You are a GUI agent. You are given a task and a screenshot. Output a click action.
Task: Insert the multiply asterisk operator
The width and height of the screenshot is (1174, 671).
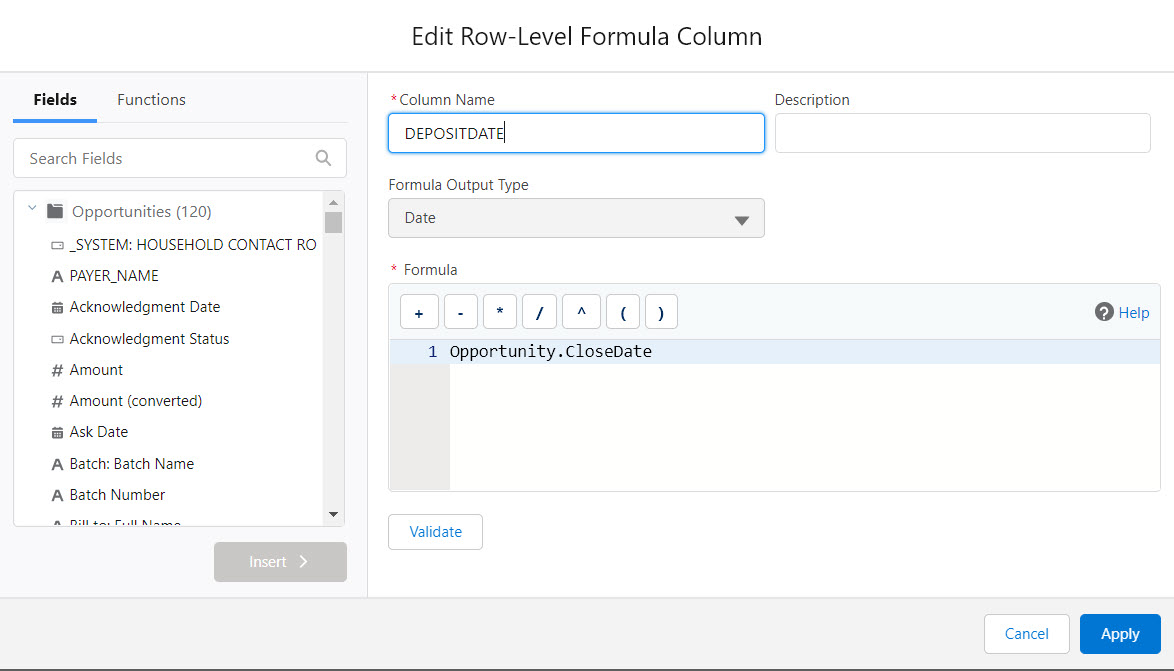(500, 312)
